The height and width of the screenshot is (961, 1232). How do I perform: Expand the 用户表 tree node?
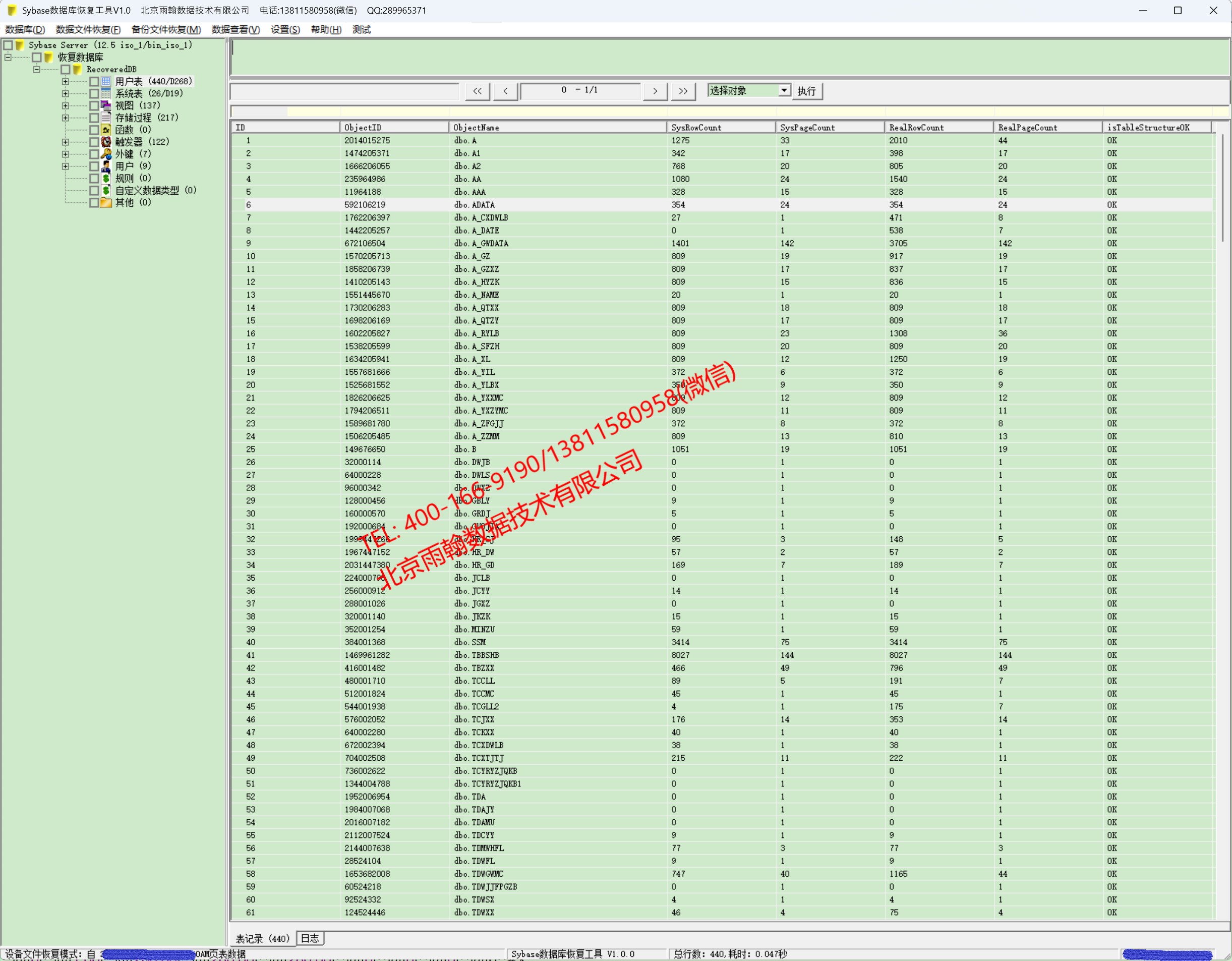[66, 81]
